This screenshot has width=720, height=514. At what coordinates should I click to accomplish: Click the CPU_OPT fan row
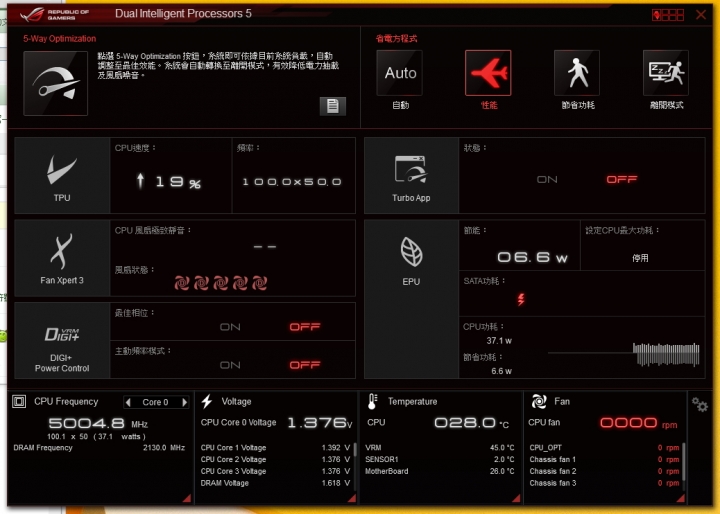pyautogui.click(x=604, y=448)
